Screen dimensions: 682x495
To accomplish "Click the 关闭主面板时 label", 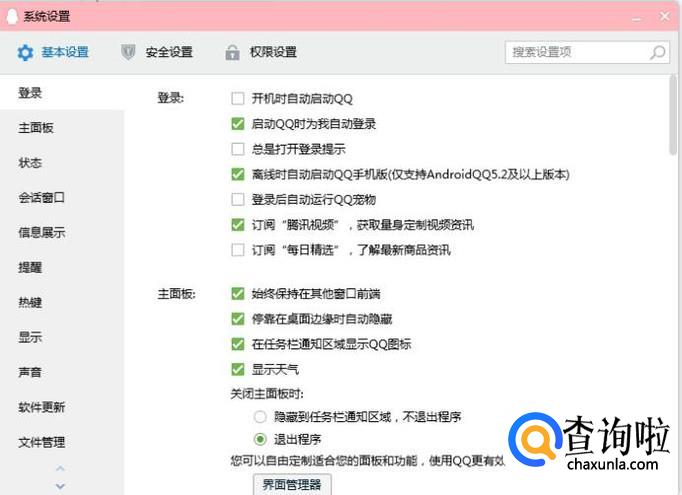I will click(267, 394).
